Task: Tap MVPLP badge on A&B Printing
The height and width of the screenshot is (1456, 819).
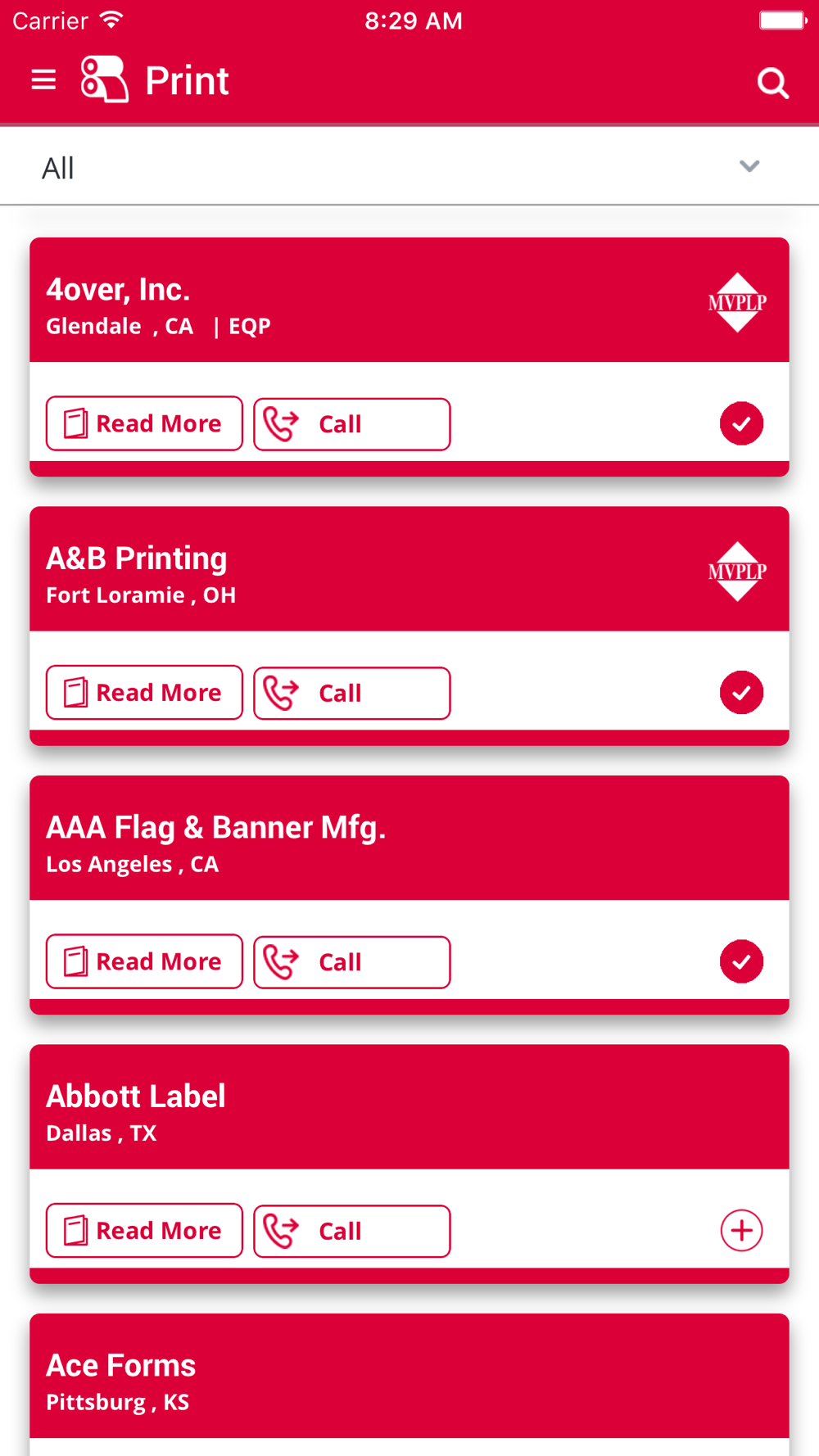Action: point(737,572)
